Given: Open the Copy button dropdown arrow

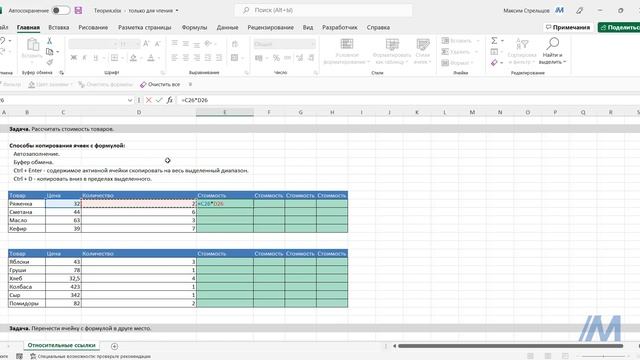Looking at the screenshot, I should point(58,52).
